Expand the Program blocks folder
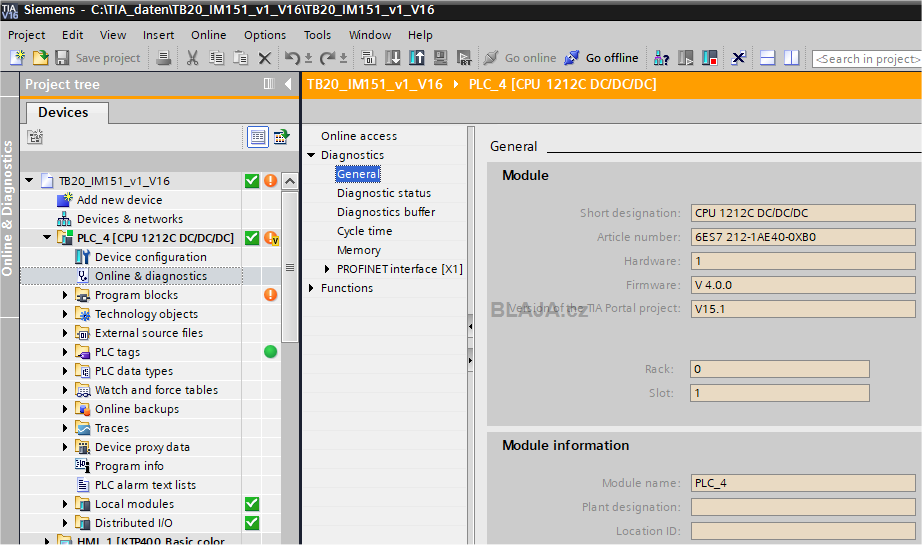 coord(65,295)
